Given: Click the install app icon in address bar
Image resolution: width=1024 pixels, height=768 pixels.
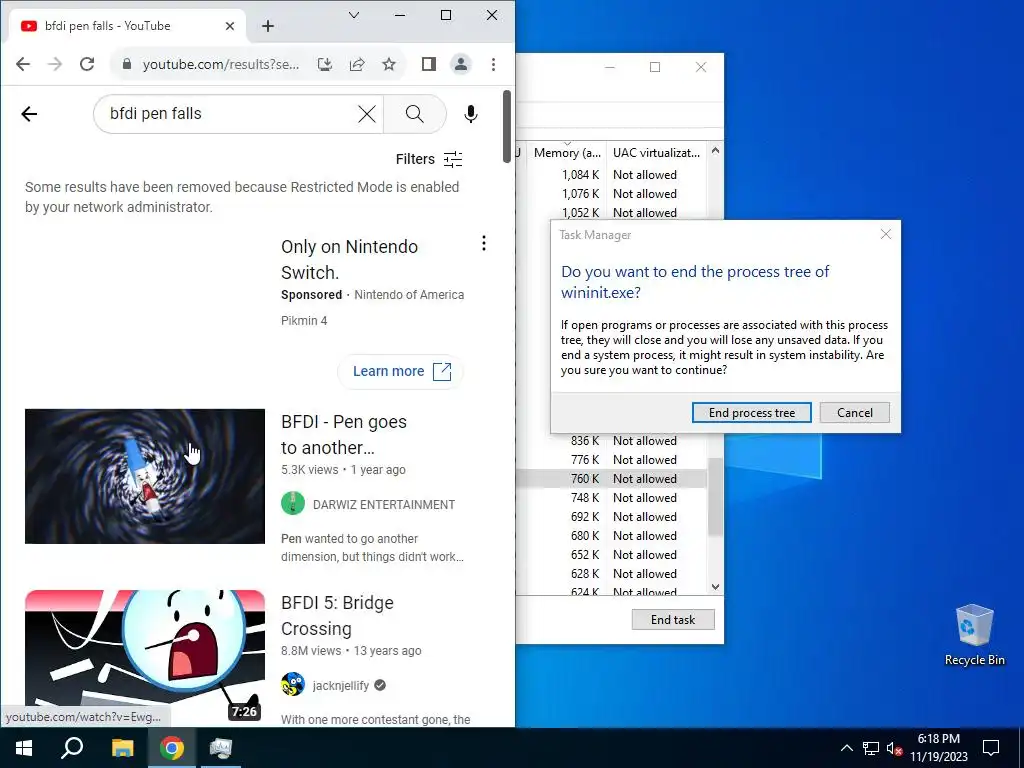Looking at the screenshot, I should coord(325,64).
